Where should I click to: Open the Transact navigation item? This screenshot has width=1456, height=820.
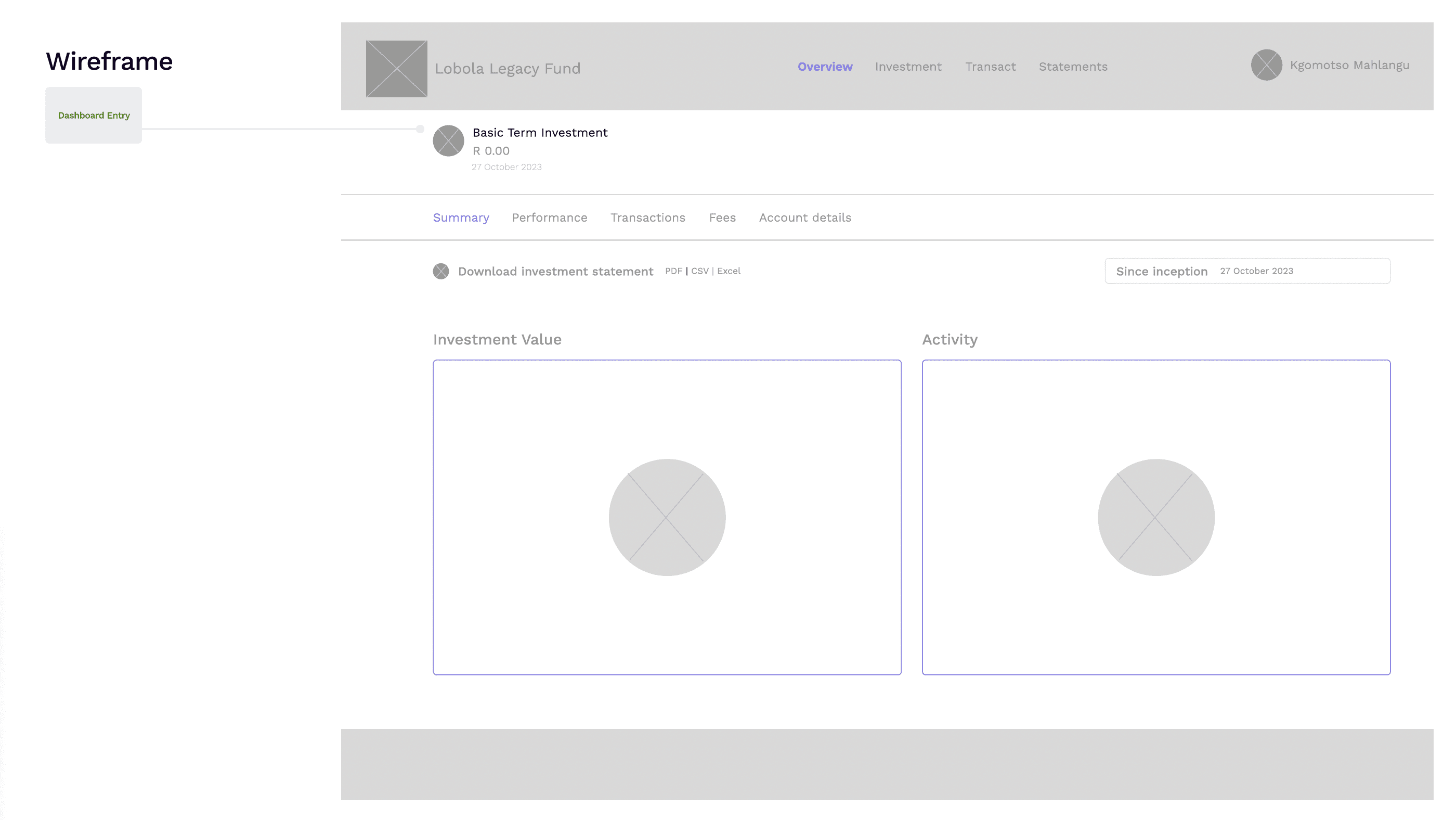(x=990, y=67)
